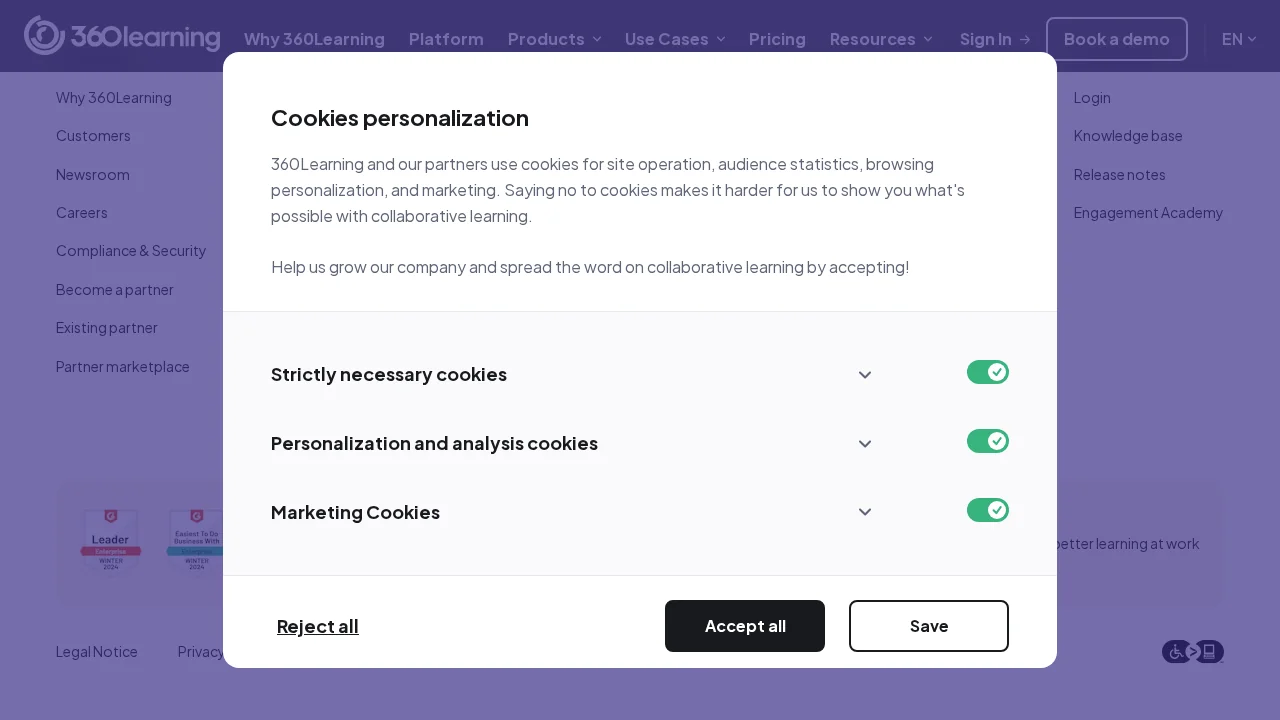This screenshot has width=1280, height=720.
Task: Click the 360Learning logo
Action: [122, 36]
